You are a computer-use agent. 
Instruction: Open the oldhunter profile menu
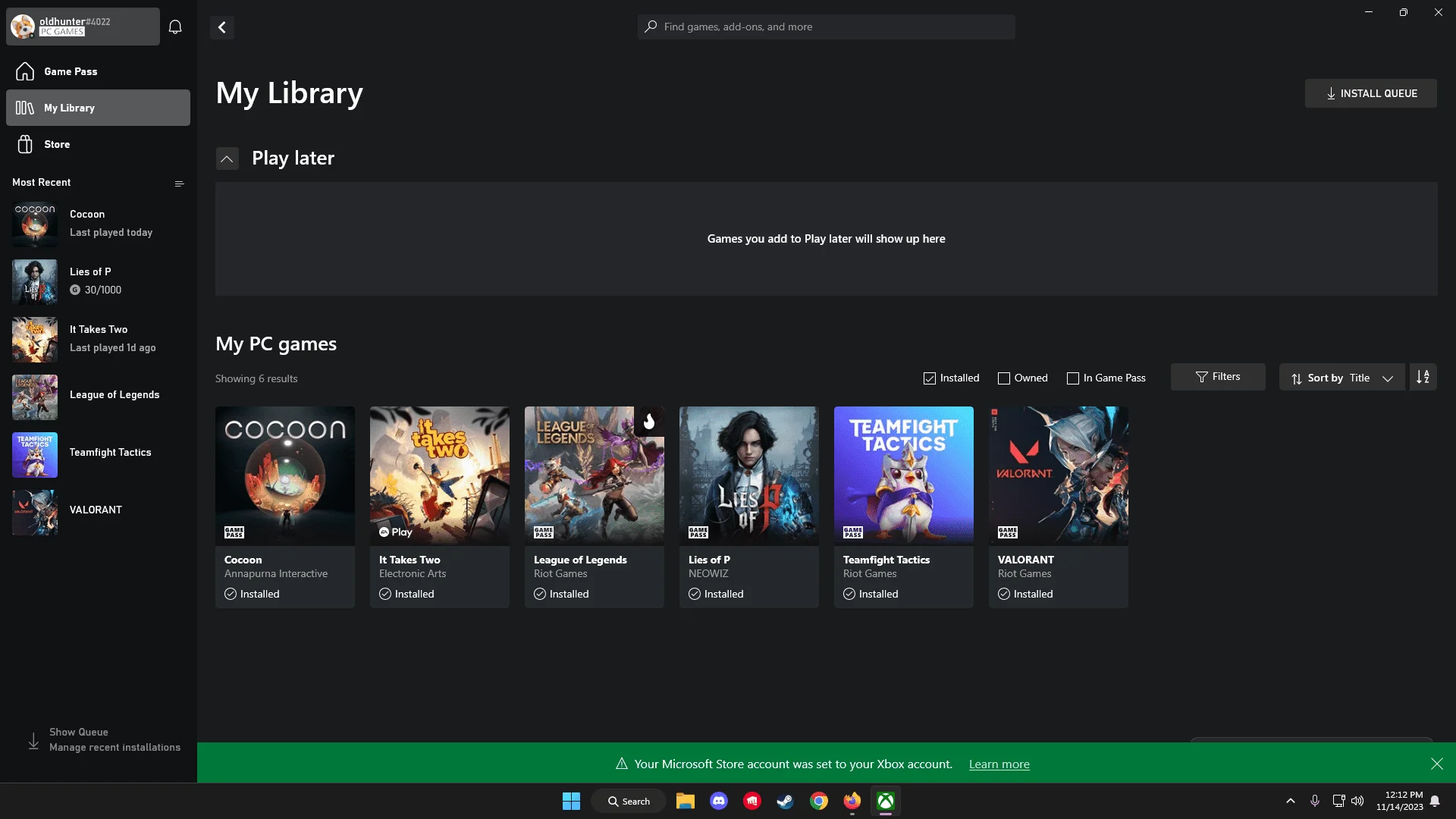click(83, 27)
